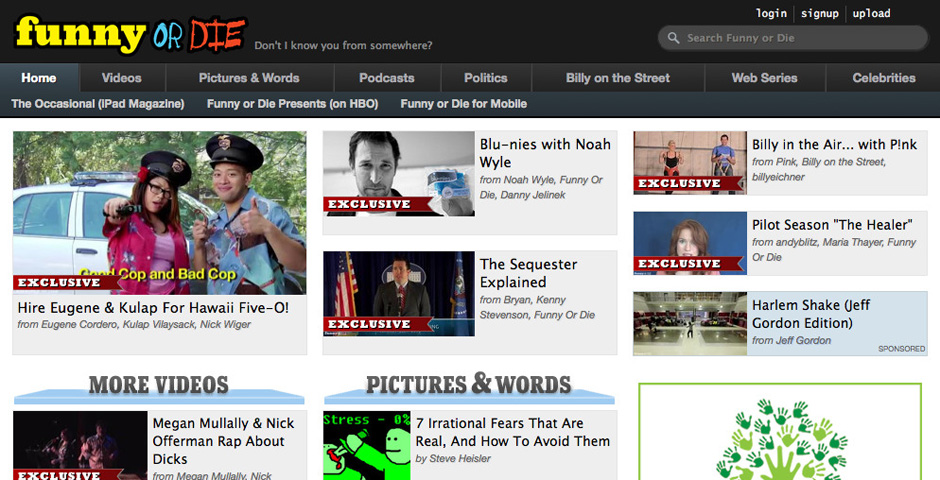Open the Megan Mullally rap video thumbnail

pyautogui.click(x=80, y=445)
